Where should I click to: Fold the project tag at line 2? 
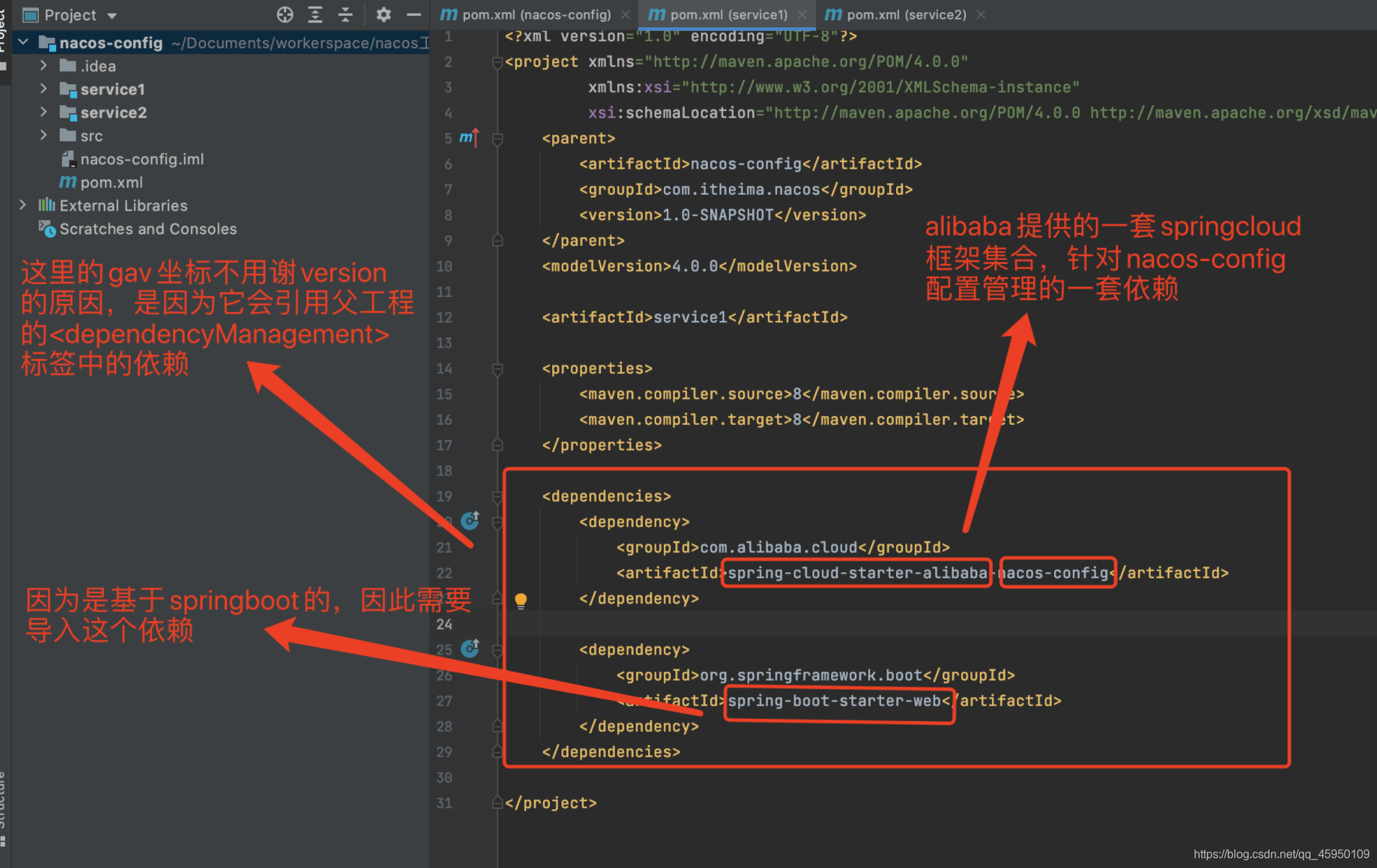pyautogui.click(x=497, y=63)
